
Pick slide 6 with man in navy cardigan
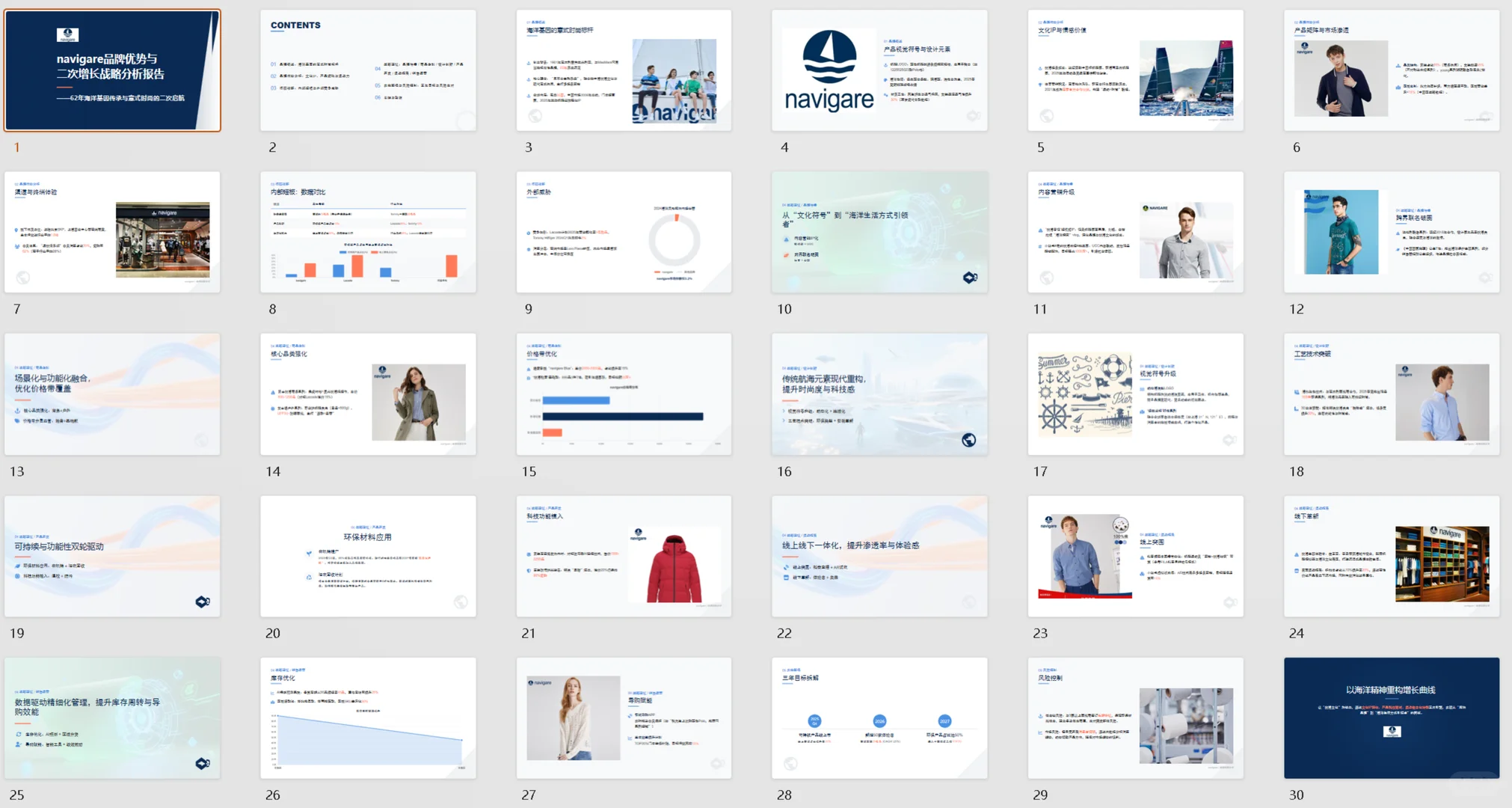[1392, 70]
